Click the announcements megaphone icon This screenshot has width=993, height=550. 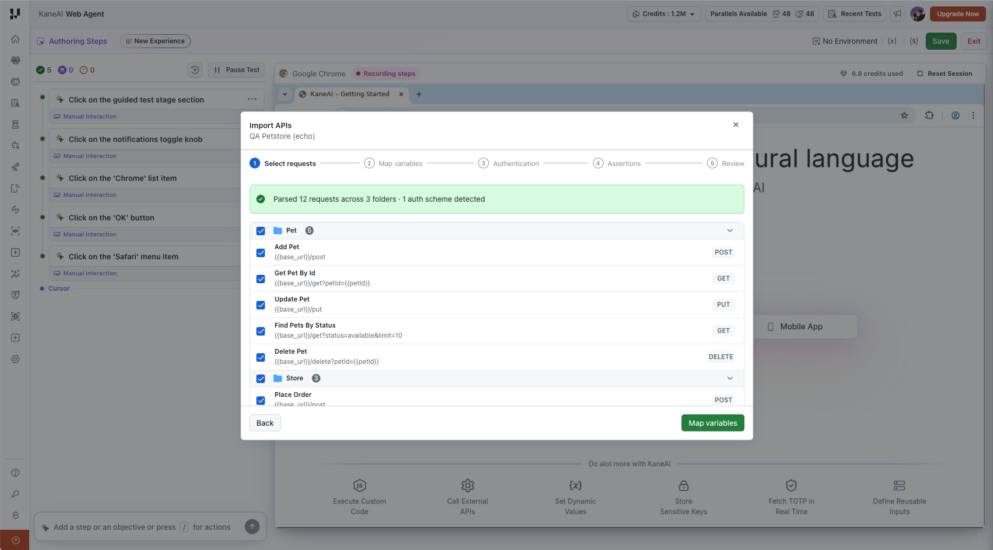click(897, 14)
